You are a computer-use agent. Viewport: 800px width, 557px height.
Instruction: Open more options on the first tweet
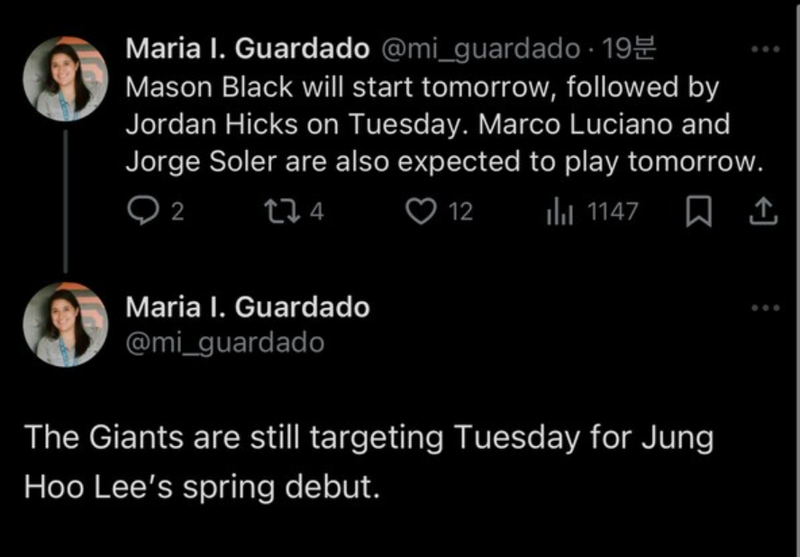764,49
